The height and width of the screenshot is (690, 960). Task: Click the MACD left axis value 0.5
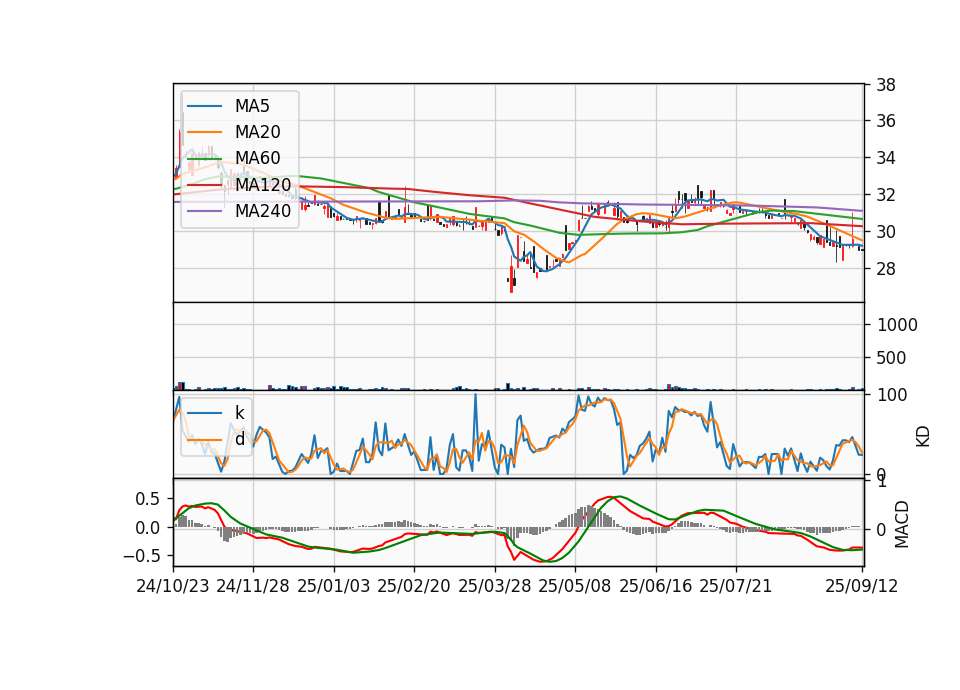[x=148, y=499]
